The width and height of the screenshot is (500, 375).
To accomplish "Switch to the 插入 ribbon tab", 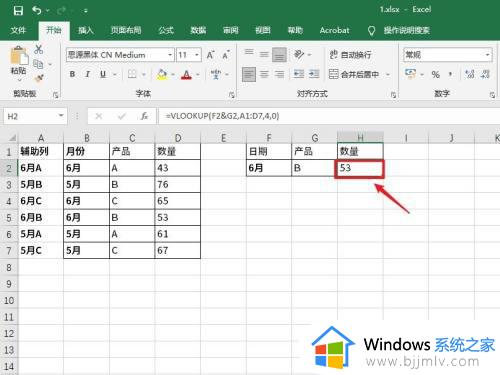I will [x=85, y=30].
